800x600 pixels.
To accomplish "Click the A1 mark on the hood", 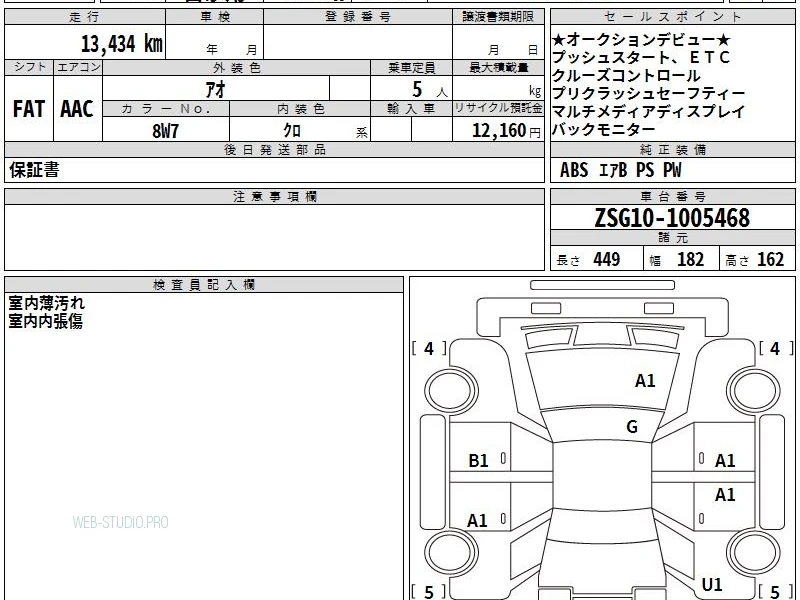I will (x=645, y=381).
